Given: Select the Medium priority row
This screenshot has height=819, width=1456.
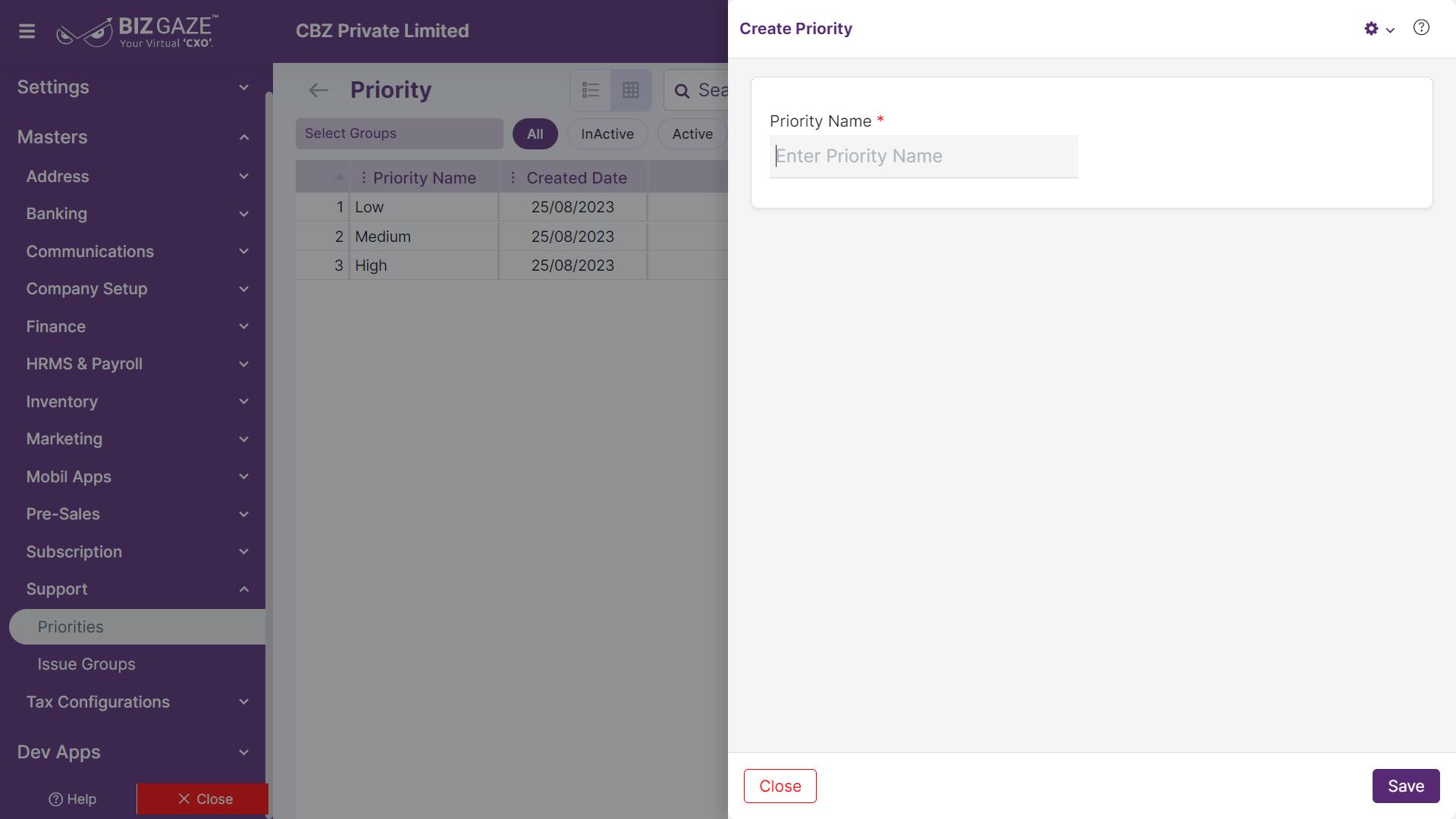Looking at the screenshot, I should [512, 237].
